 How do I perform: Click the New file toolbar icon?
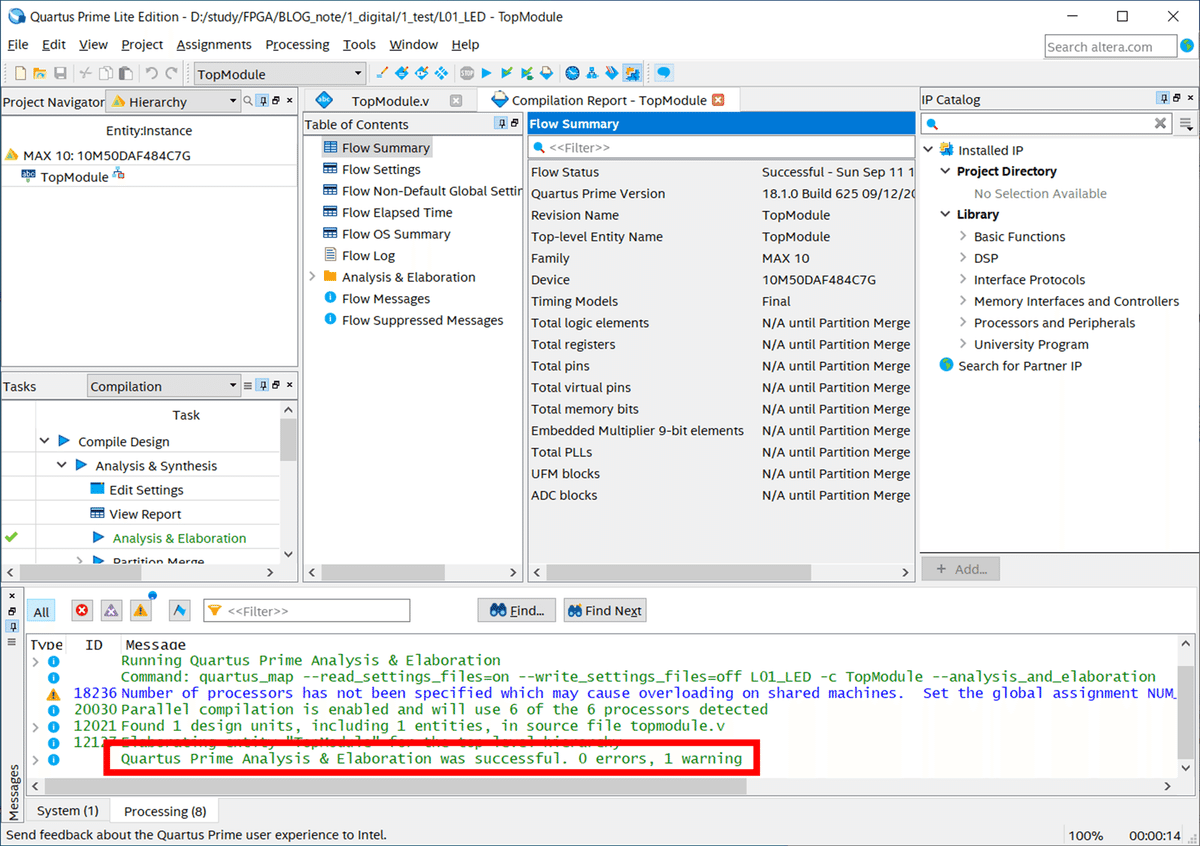pyautogui.click(x=20, y=73)
